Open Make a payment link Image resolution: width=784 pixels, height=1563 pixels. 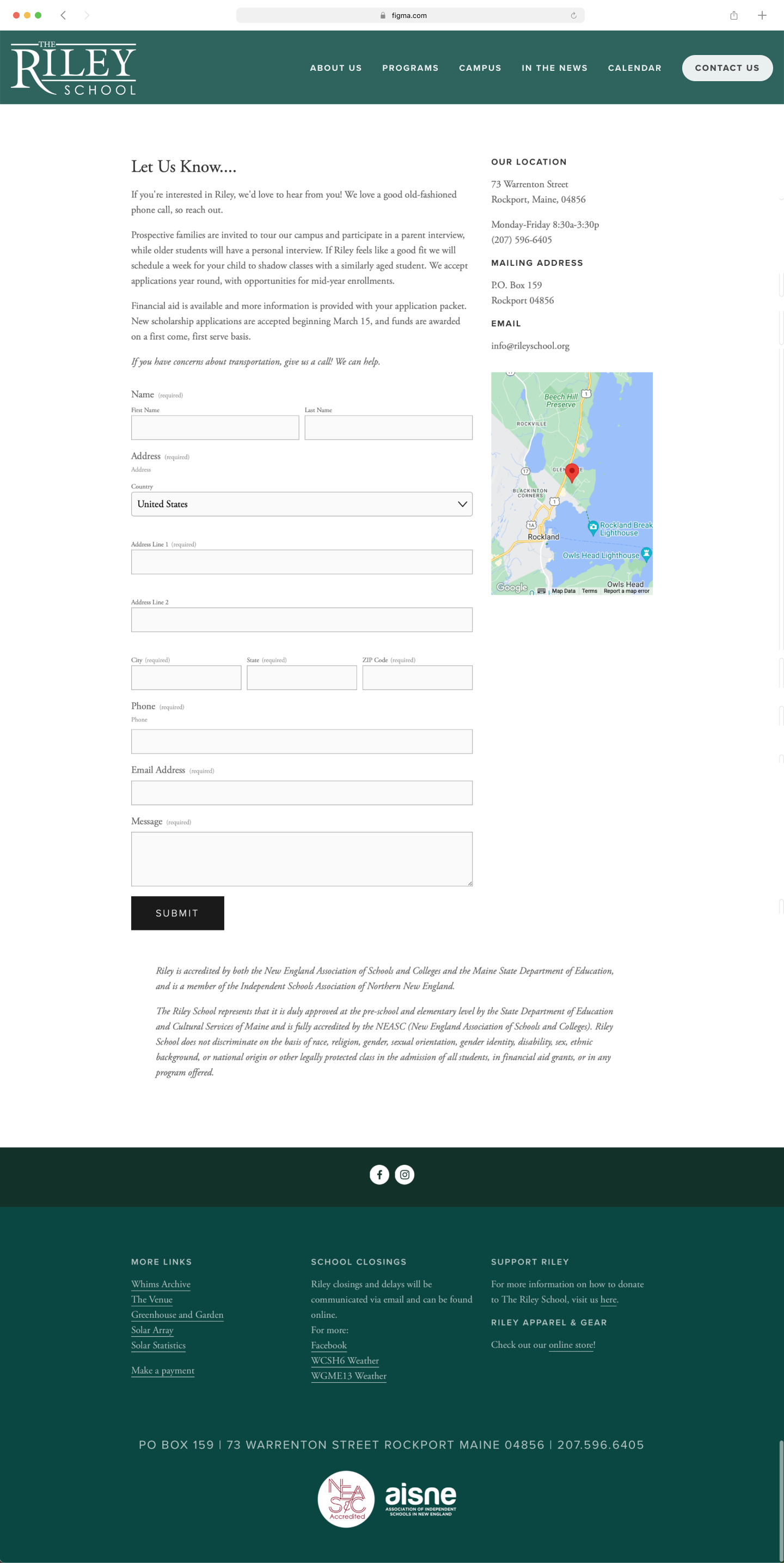tap(162, 1371)
